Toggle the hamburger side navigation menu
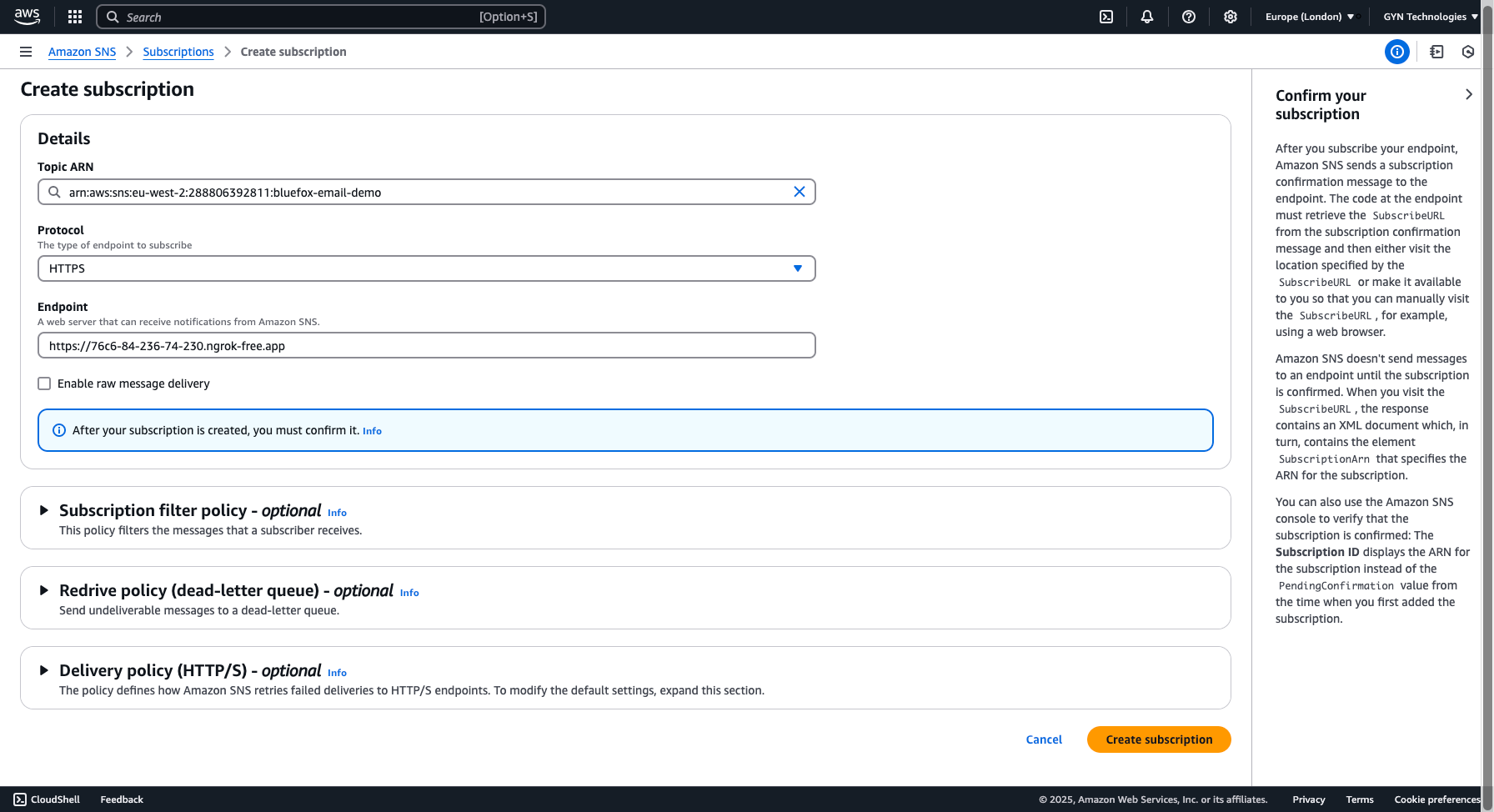The image size is (1494, 812). coord(26,52)
